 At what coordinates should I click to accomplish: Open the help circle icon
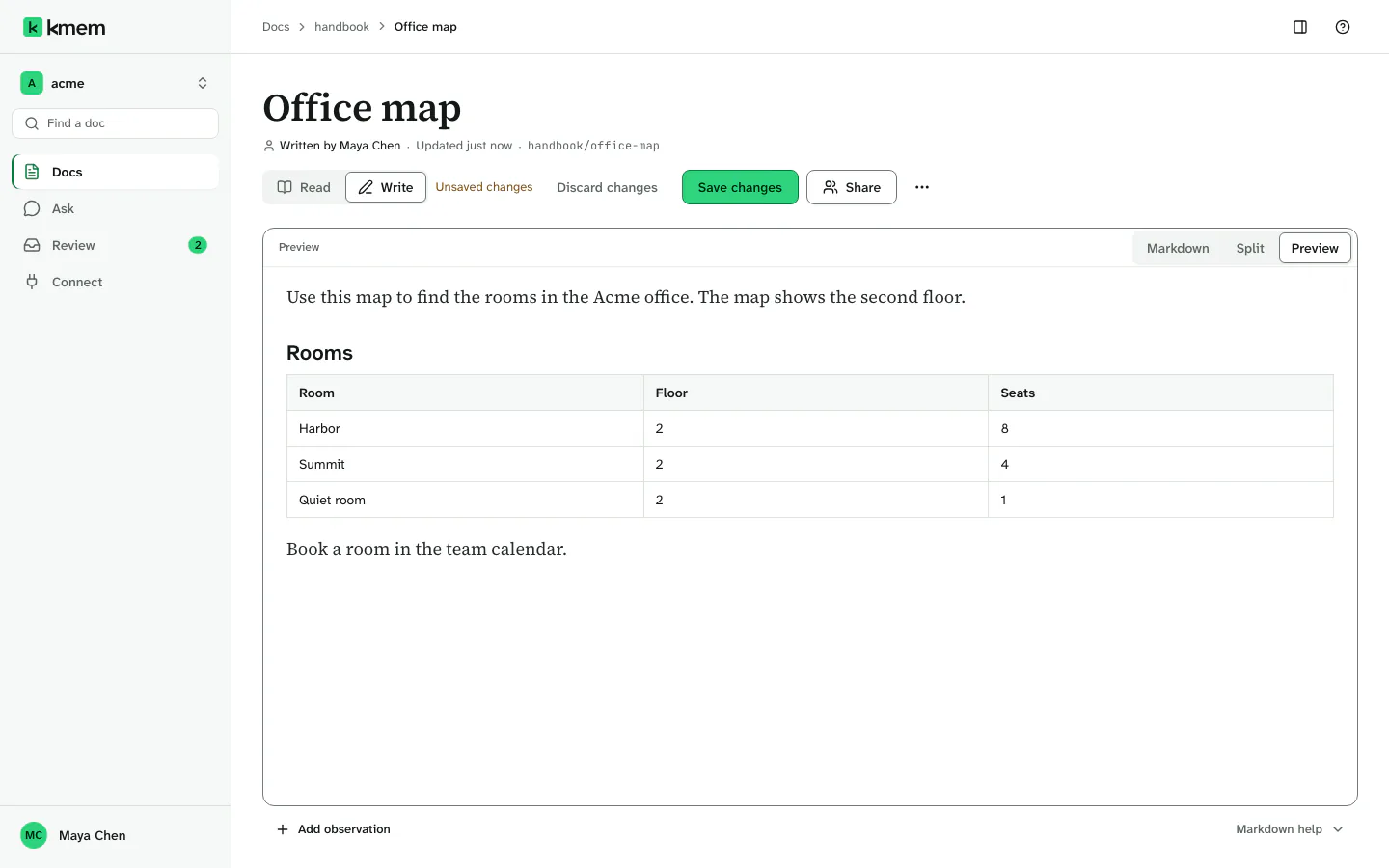tap(1343, 27)
